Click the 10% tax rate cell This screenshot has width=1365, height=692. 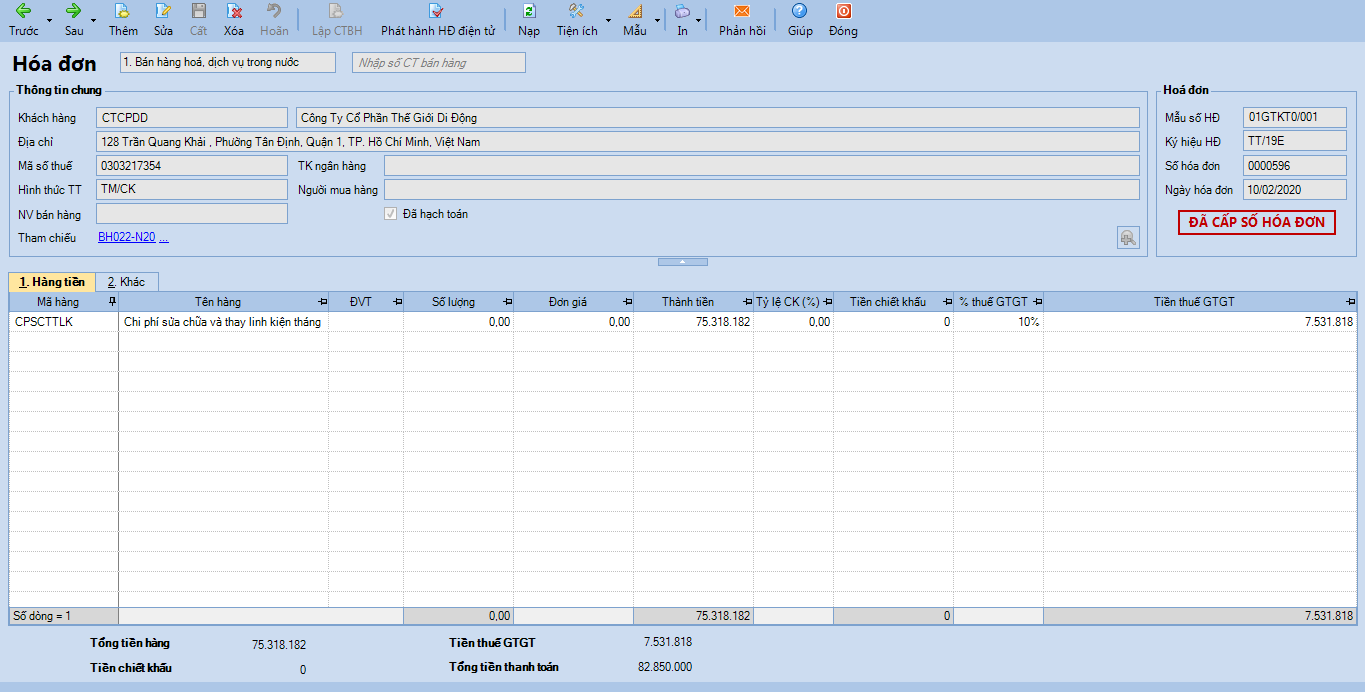(998, 322)
